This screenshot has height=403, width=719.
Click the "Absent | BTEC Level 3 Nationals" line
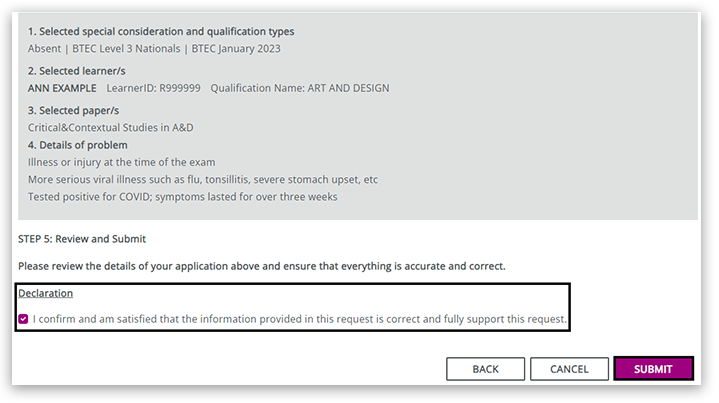[154, 49]
